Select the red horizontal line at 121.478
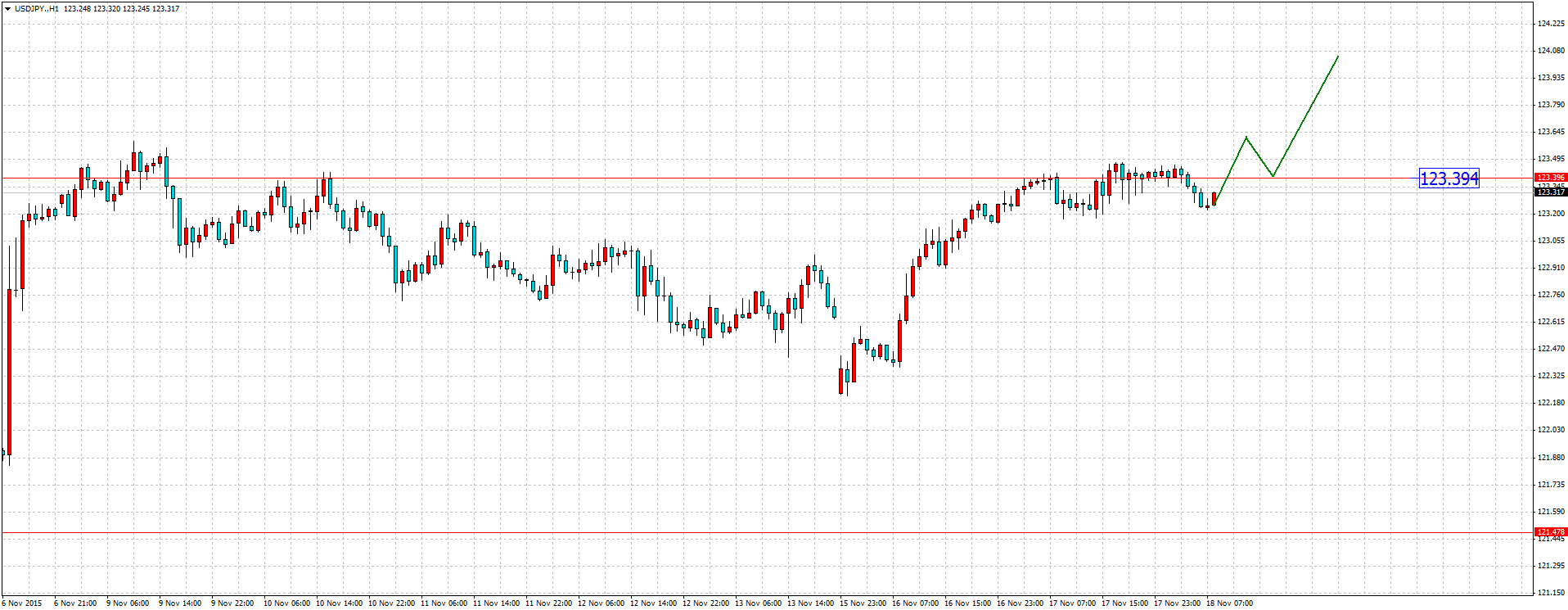The width and height of the screenshot is (1568, 610). point(737,533)
